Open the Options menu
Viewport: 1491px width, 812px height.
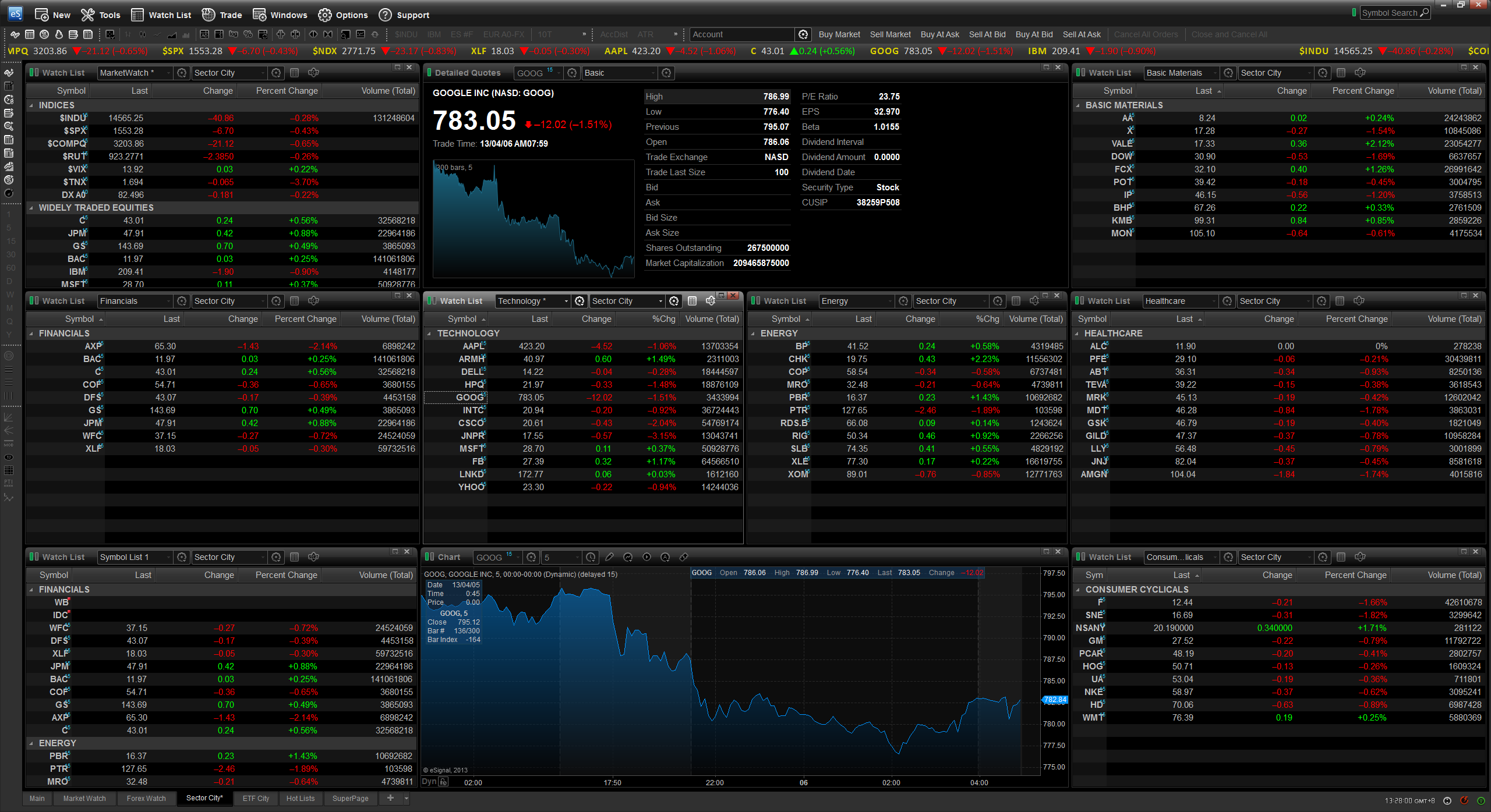[343, 15]
